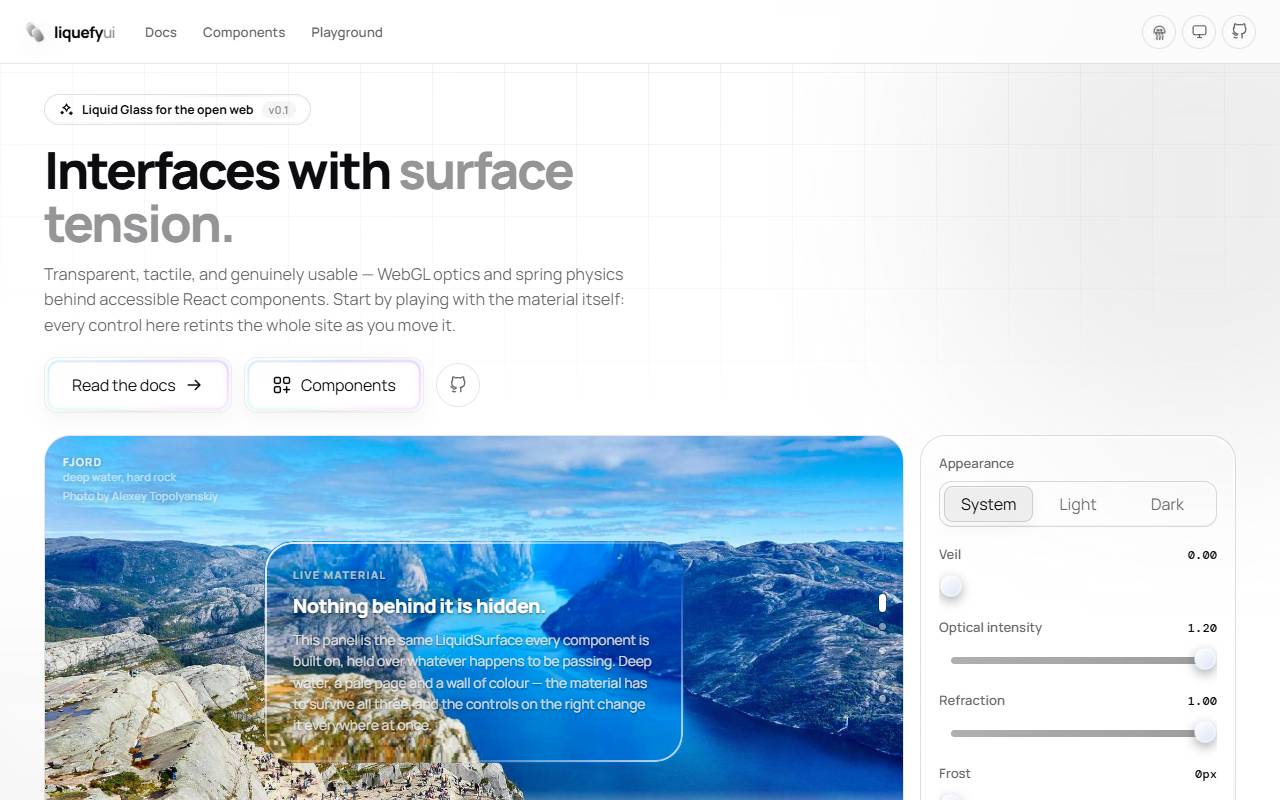Click the "Nothing behind it is hidden." heading
The width and height of the screenshot is (1280, 800).
pos(419,606)
